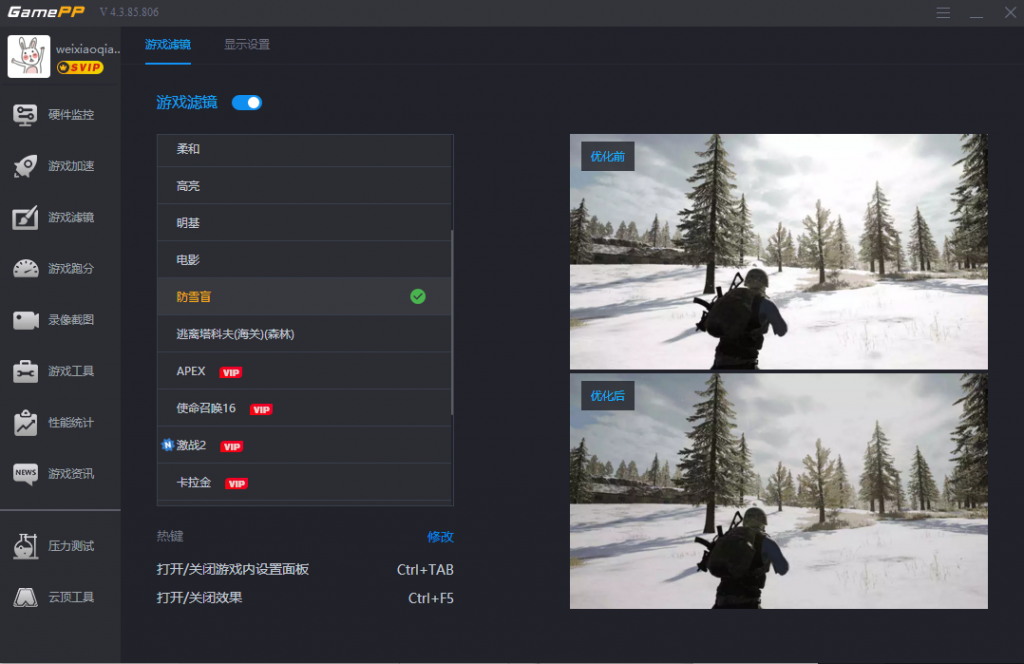1024x664 pixels.
Task: Click the weixiaoqia.. username
Action: point(88,49)
